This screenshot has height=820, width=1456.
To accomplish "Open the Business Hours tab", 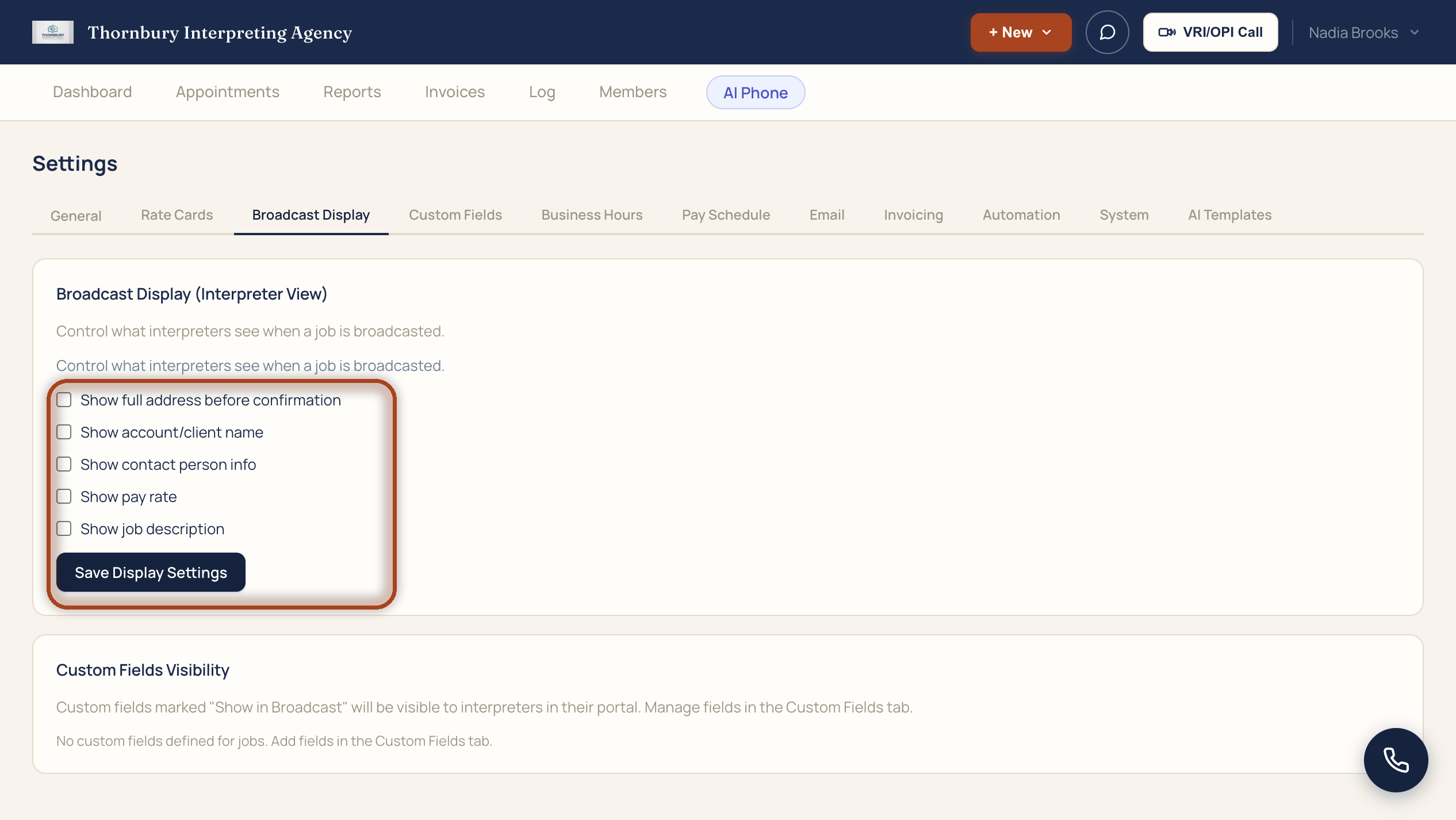I will (592, 214).
